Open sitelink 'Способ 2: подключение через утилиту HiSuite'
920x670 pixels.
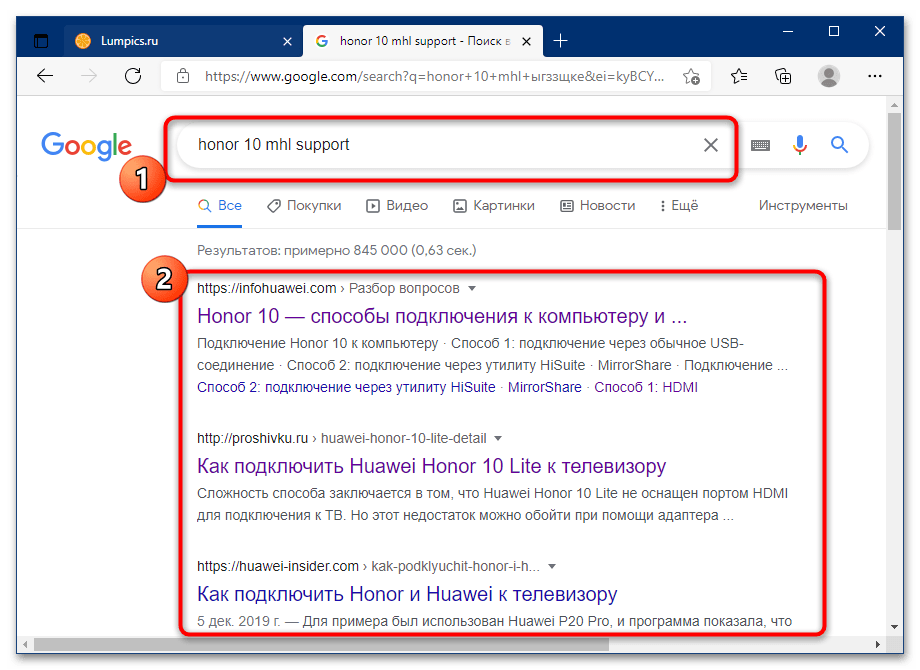(x=346, y=387)
